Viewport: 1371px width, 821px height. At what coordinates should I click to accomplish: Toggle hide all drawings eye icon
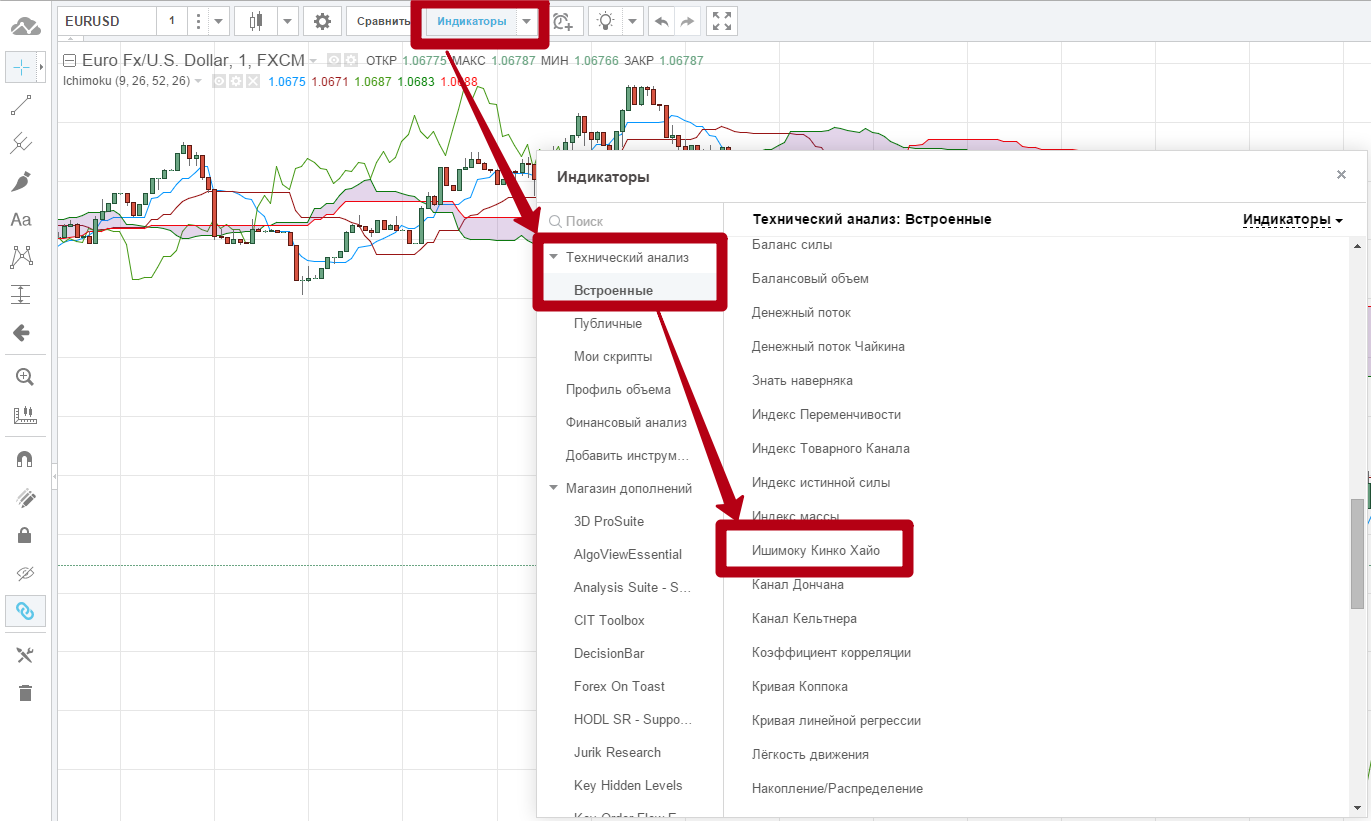click(x=25, y=573)
